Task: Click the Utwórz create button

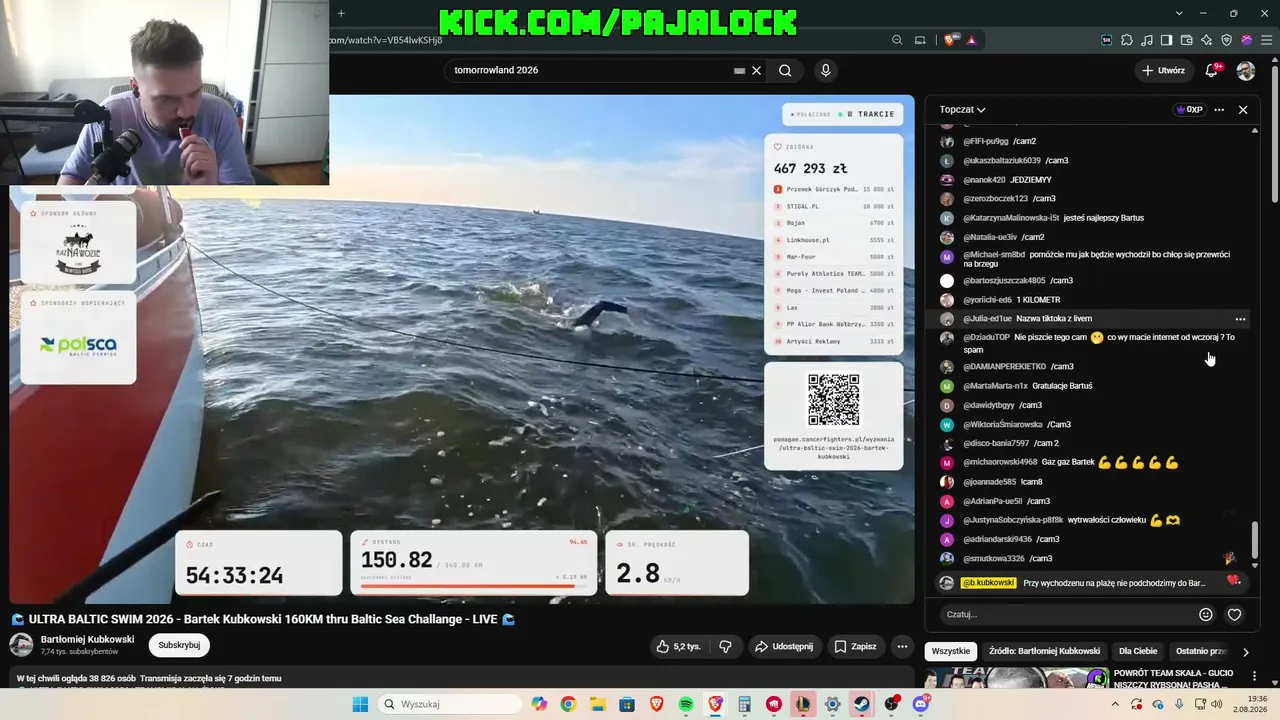Action: [1164, 70]
